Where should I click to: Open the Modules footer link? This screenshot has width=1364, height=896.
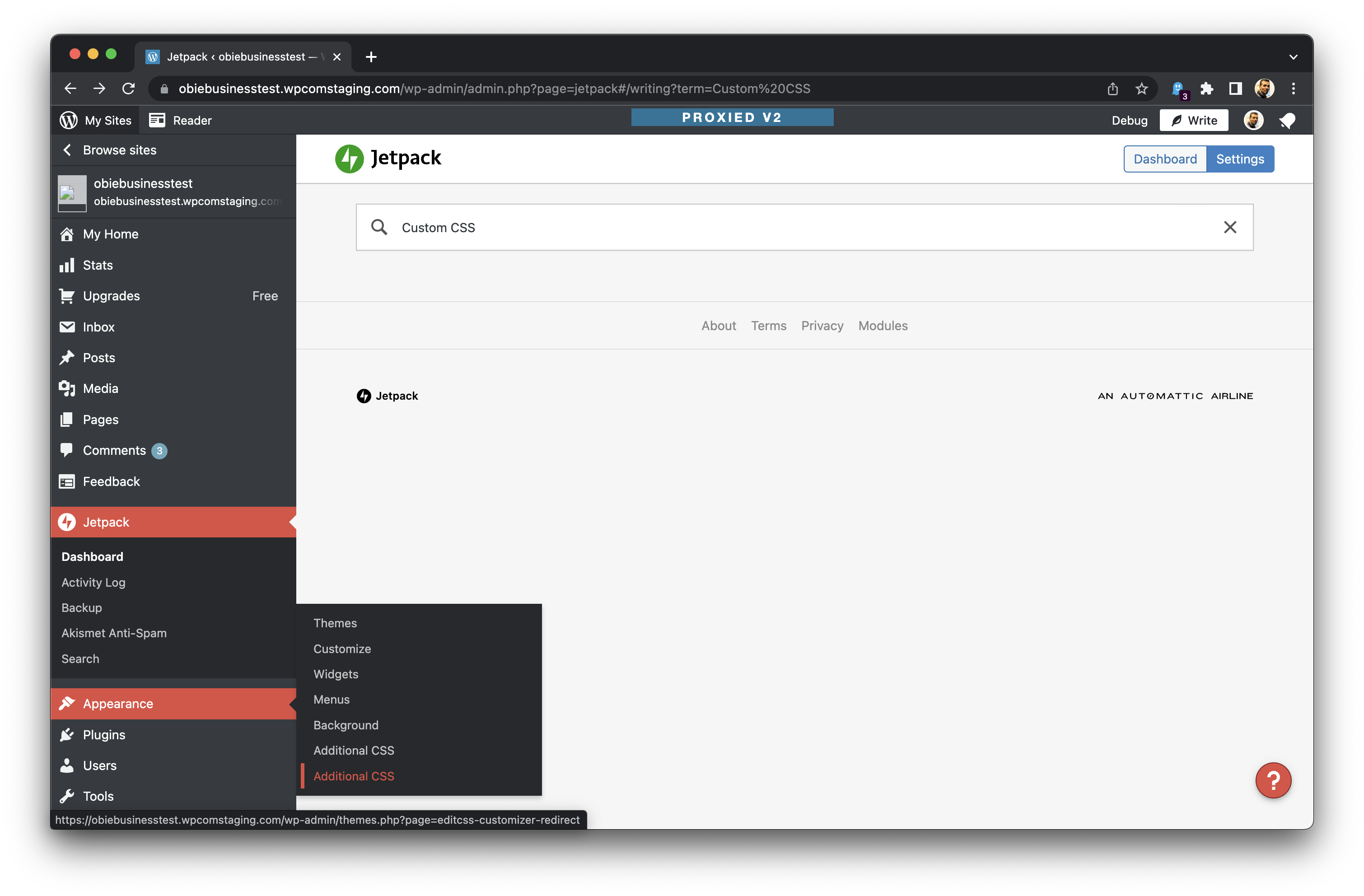point(883,326)
